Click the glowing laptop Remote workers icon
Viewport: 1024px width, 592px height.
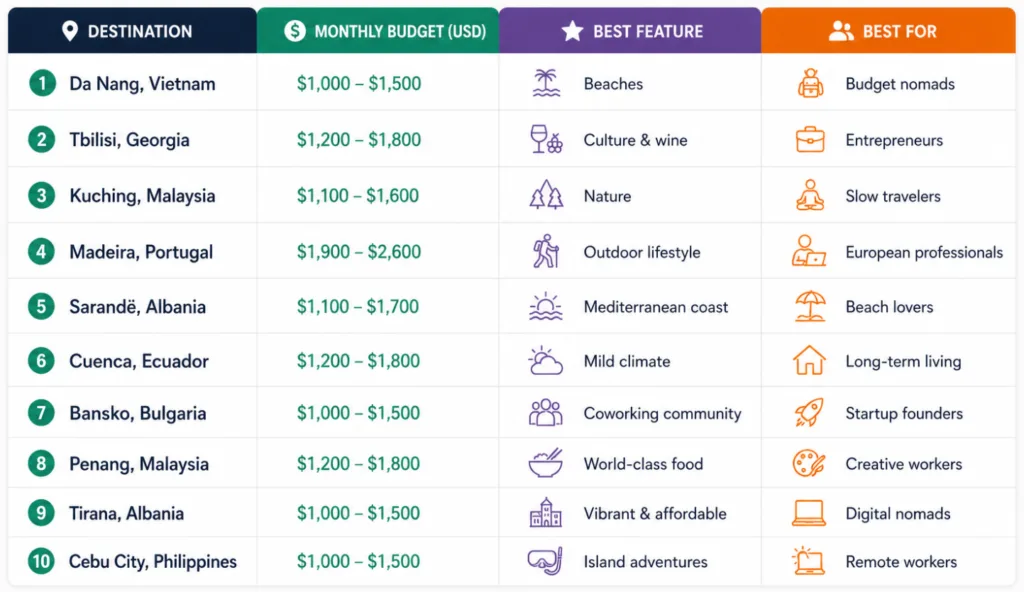coord(808,561)
